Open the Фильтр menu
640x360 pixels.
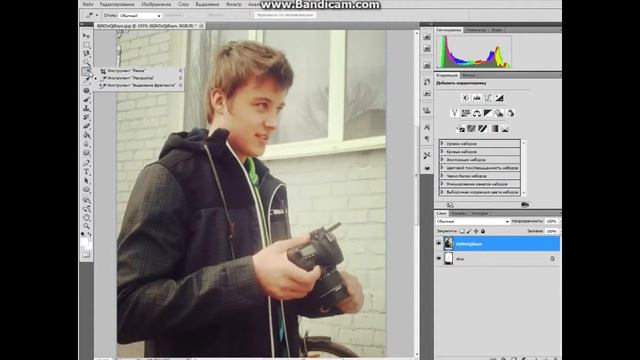coord(233,4)
